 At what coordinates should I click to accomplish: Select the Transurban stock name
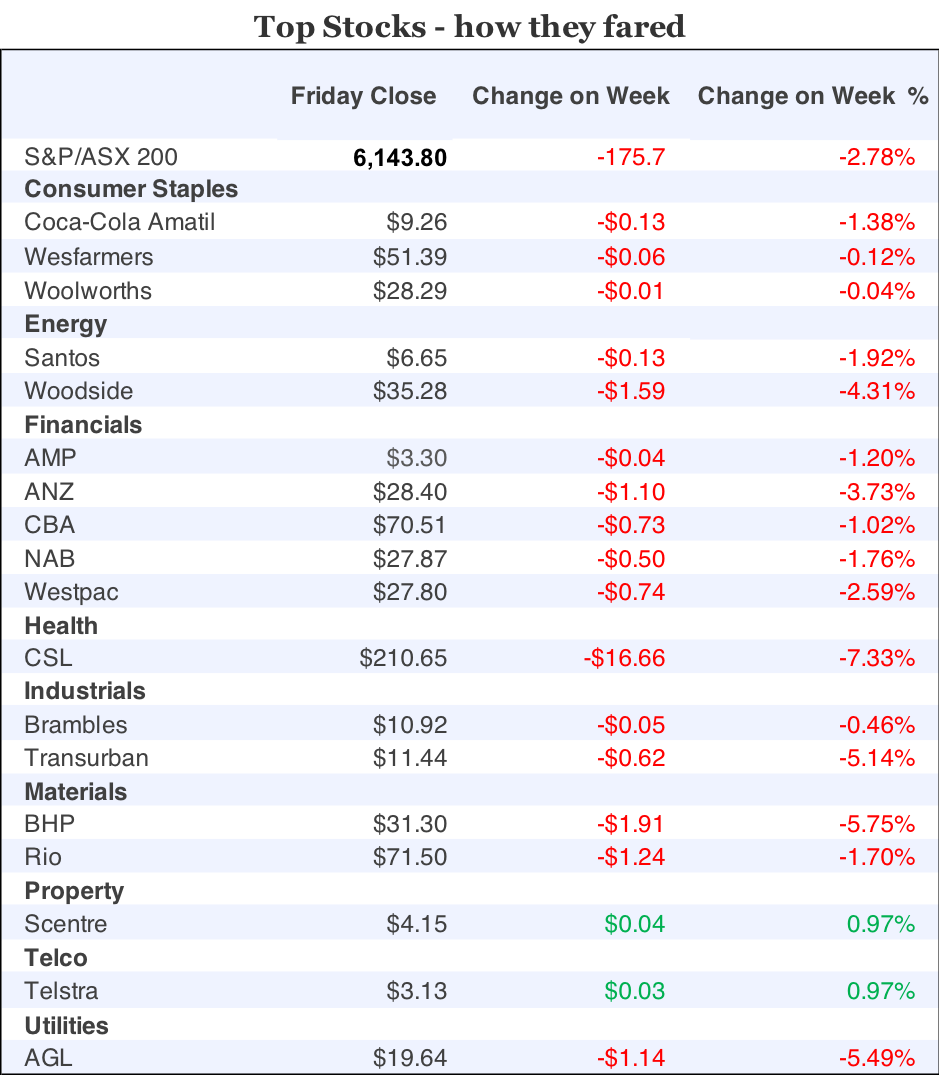click(x=86, y=758)
